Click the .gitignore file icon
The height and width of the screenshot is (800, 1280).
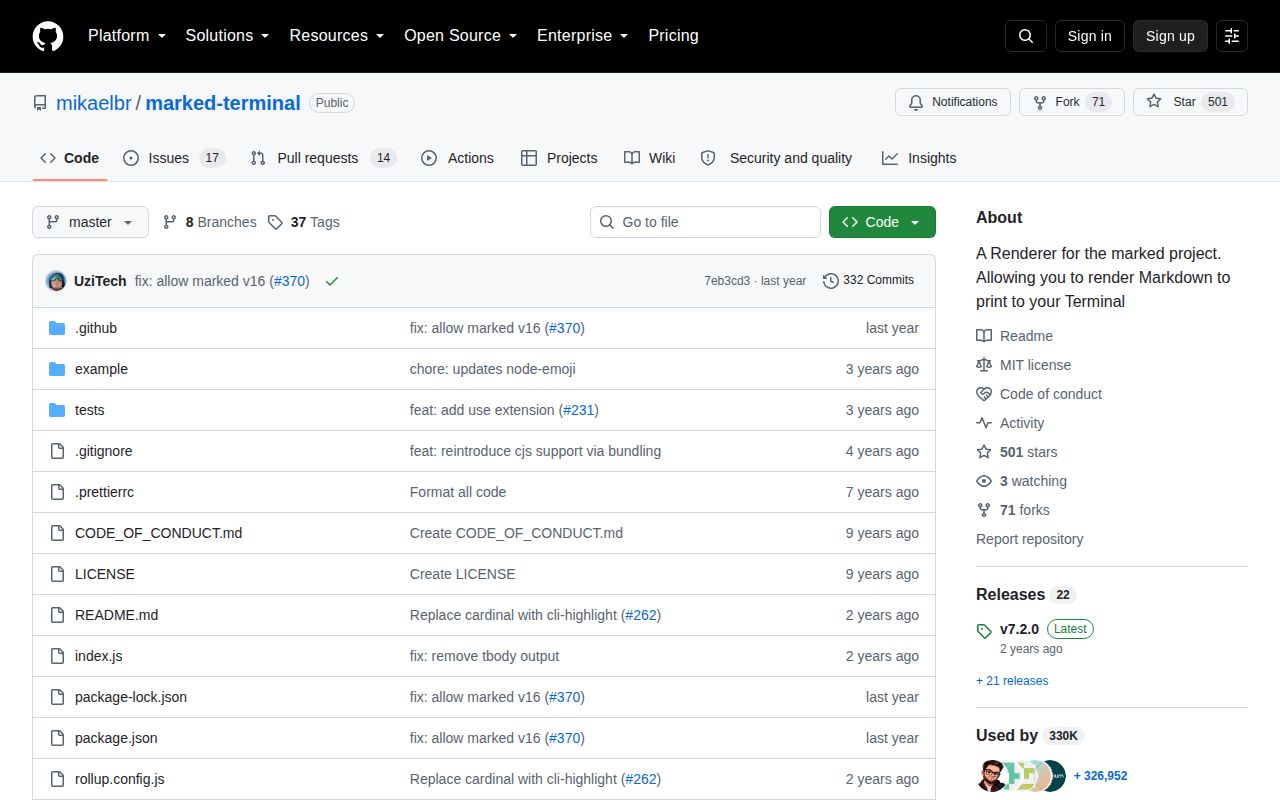57,451
